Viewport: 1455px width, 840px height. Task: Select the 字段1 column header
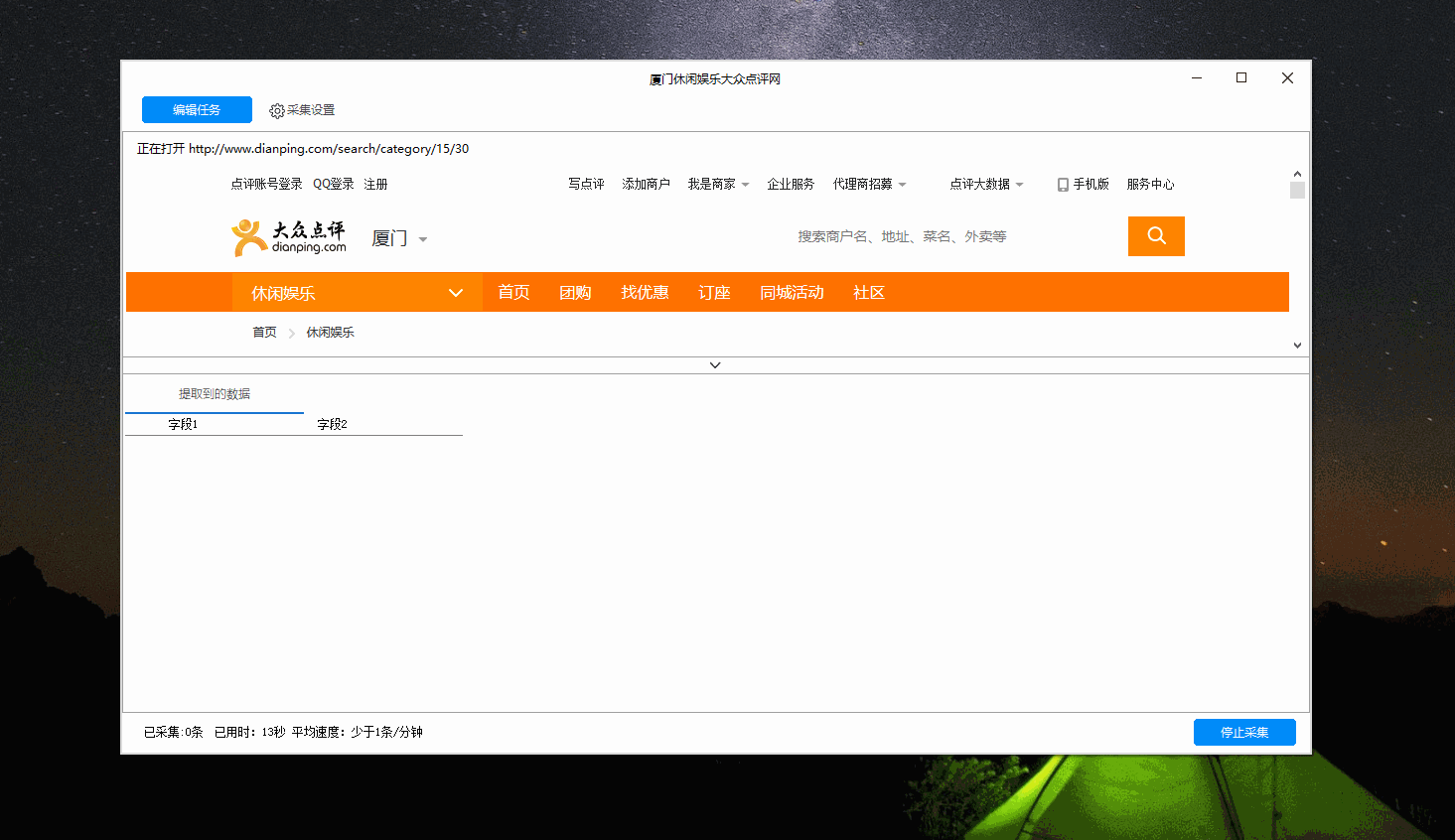183,424
